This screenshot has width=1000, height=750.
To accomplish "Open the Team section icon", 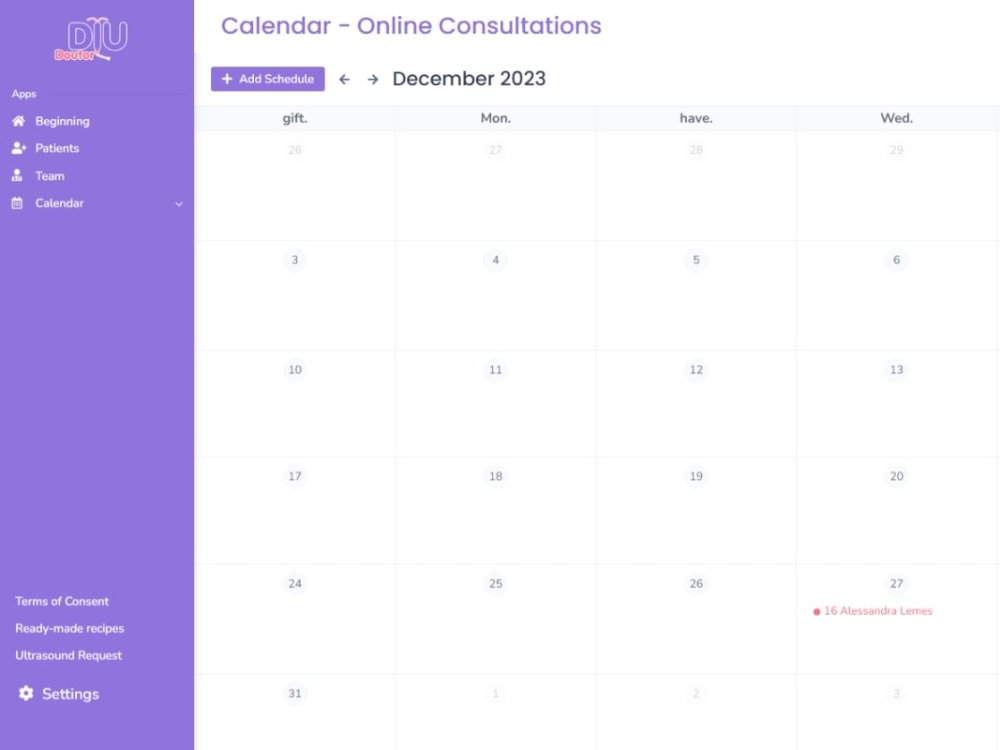I will [20, 175].
